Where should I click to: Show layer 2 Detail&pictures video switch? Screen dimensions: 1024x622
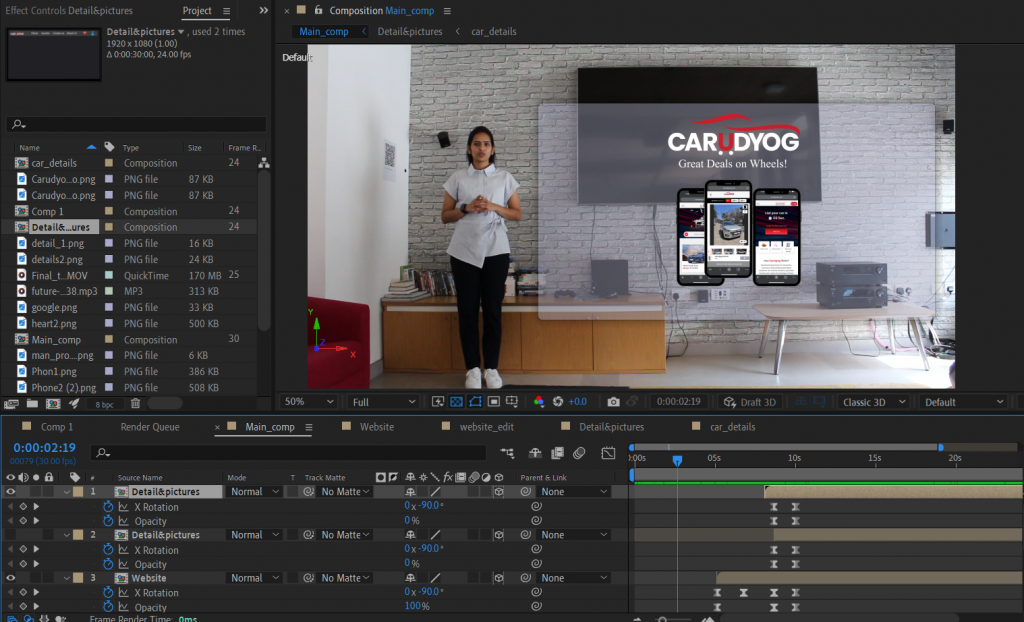click(10, 535)
